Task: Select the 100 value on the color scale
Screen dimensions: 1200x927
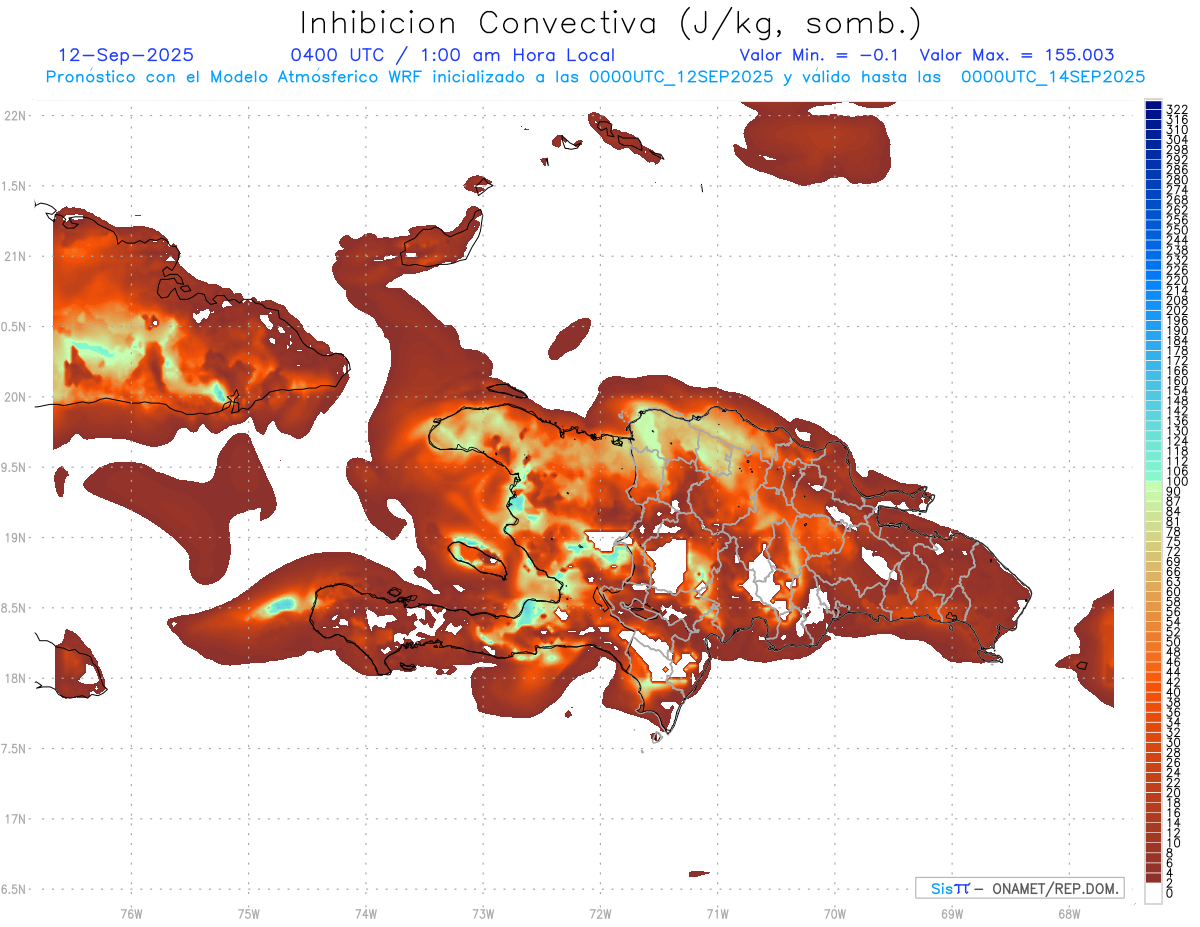Action: (x=1177, y=482)
